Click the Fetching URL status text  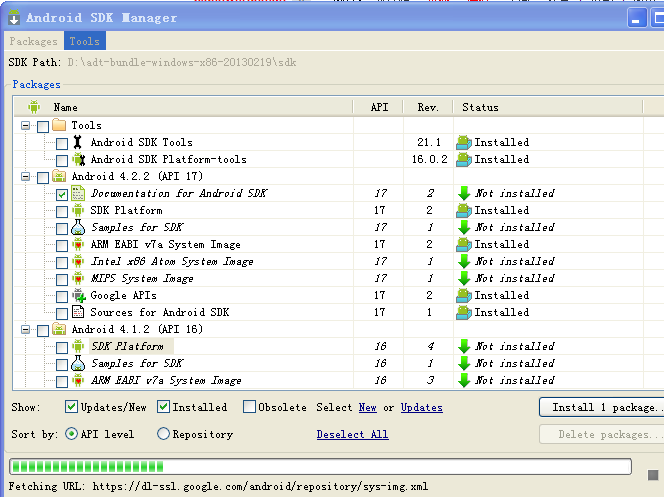[x=218, y=486]
